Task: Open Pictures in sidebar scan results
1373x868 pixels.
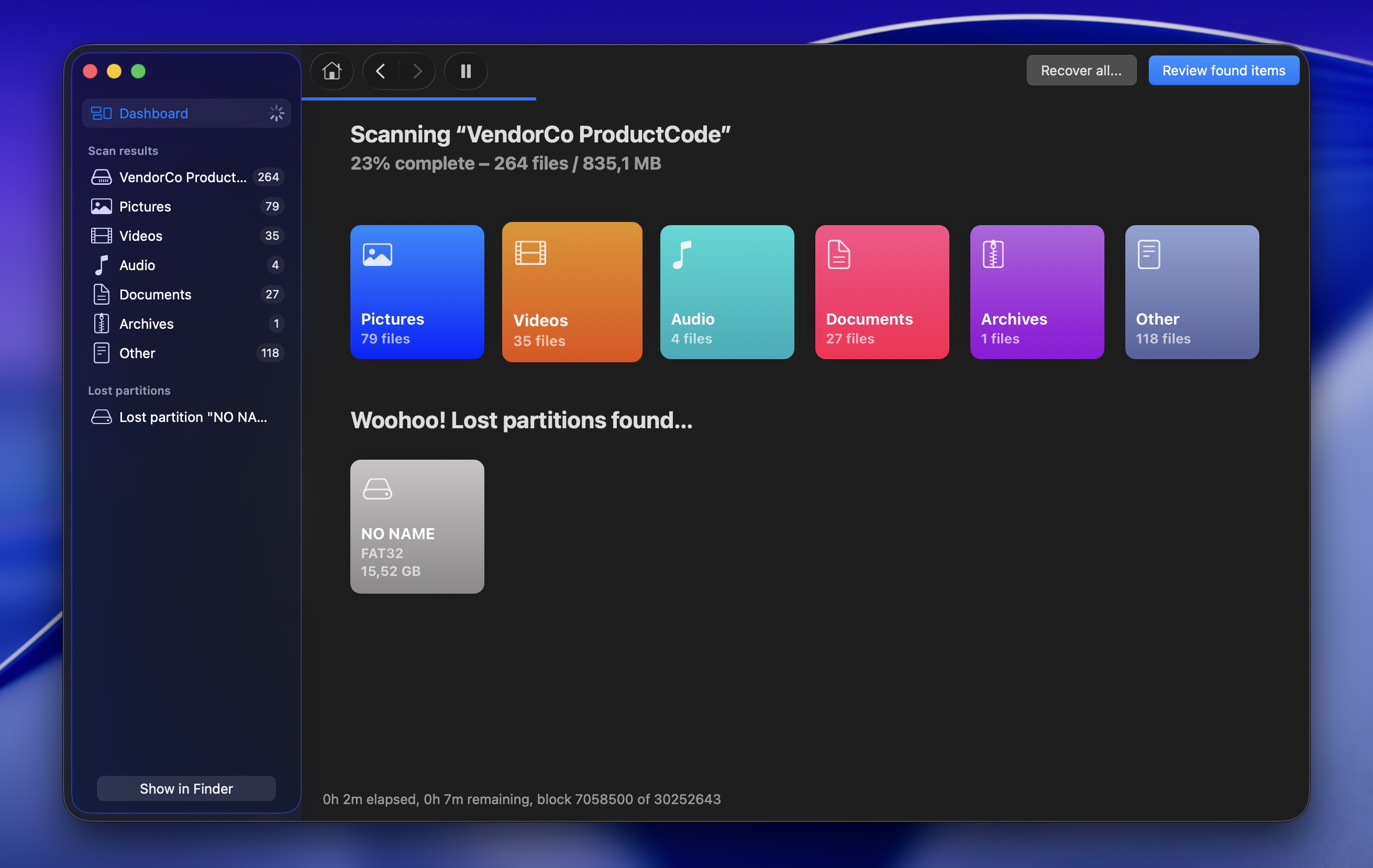Action: pos(186,206)
